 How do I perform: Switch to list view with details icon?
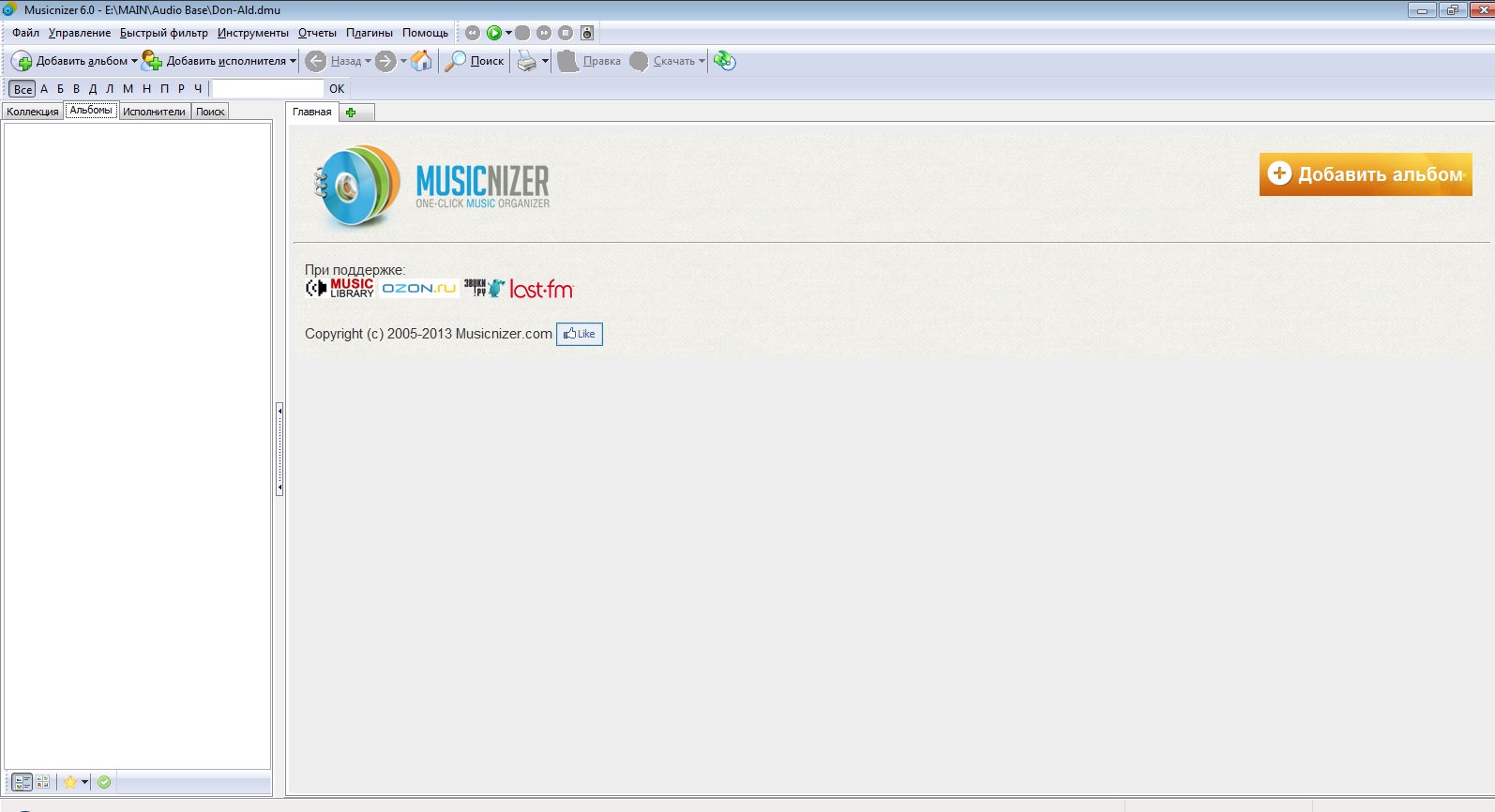(x=23, y=782)
